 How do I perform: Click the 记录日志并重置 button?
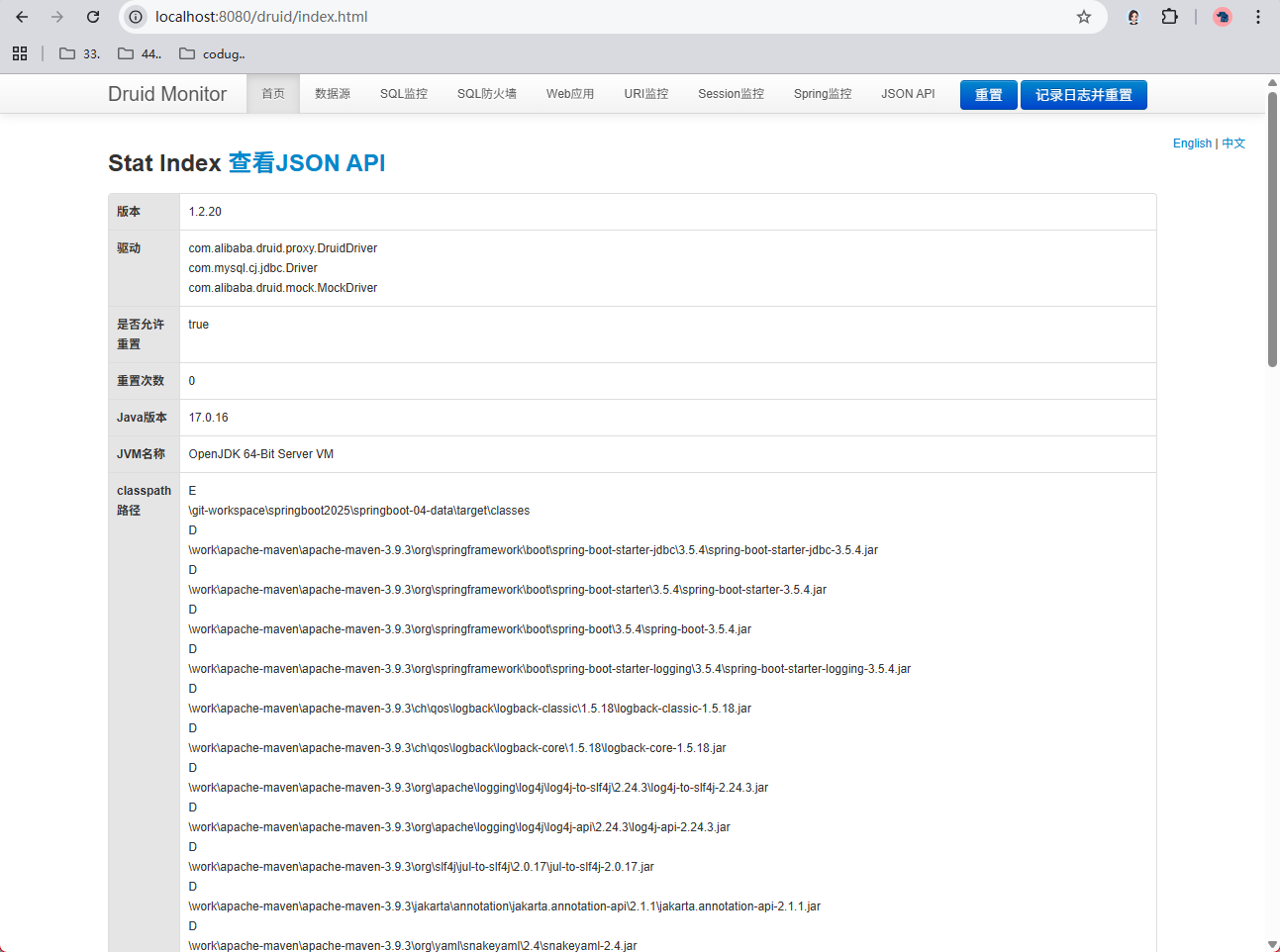(1084, 95)
